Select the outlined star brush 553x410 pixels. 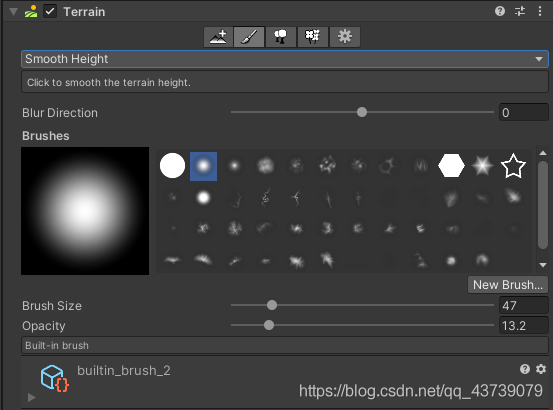513,166
